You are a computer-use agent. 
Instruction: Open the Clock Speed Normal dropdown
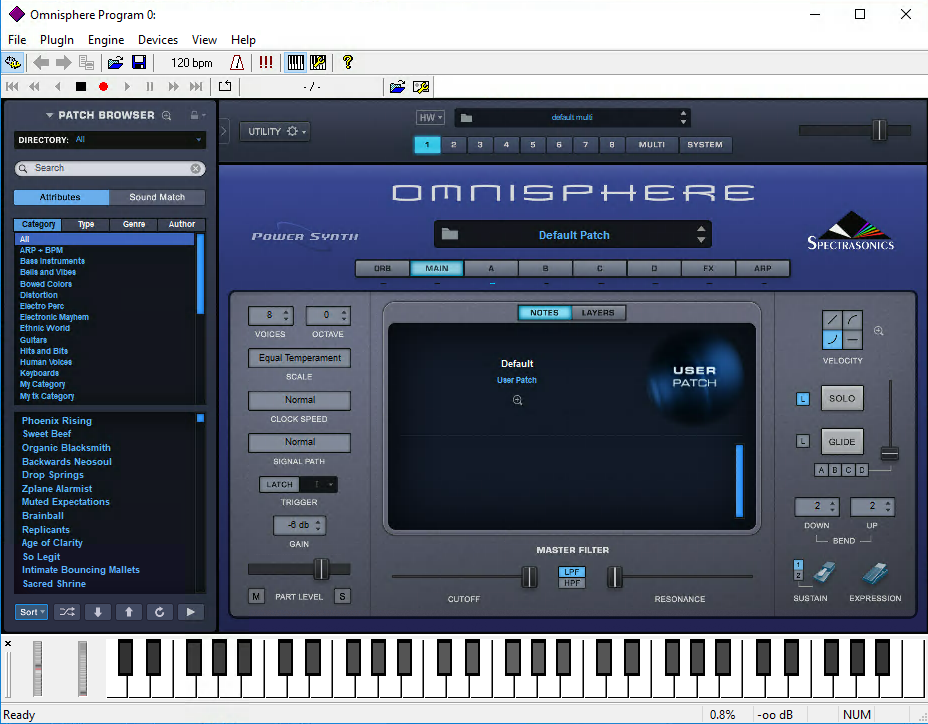tap(299, 400)
